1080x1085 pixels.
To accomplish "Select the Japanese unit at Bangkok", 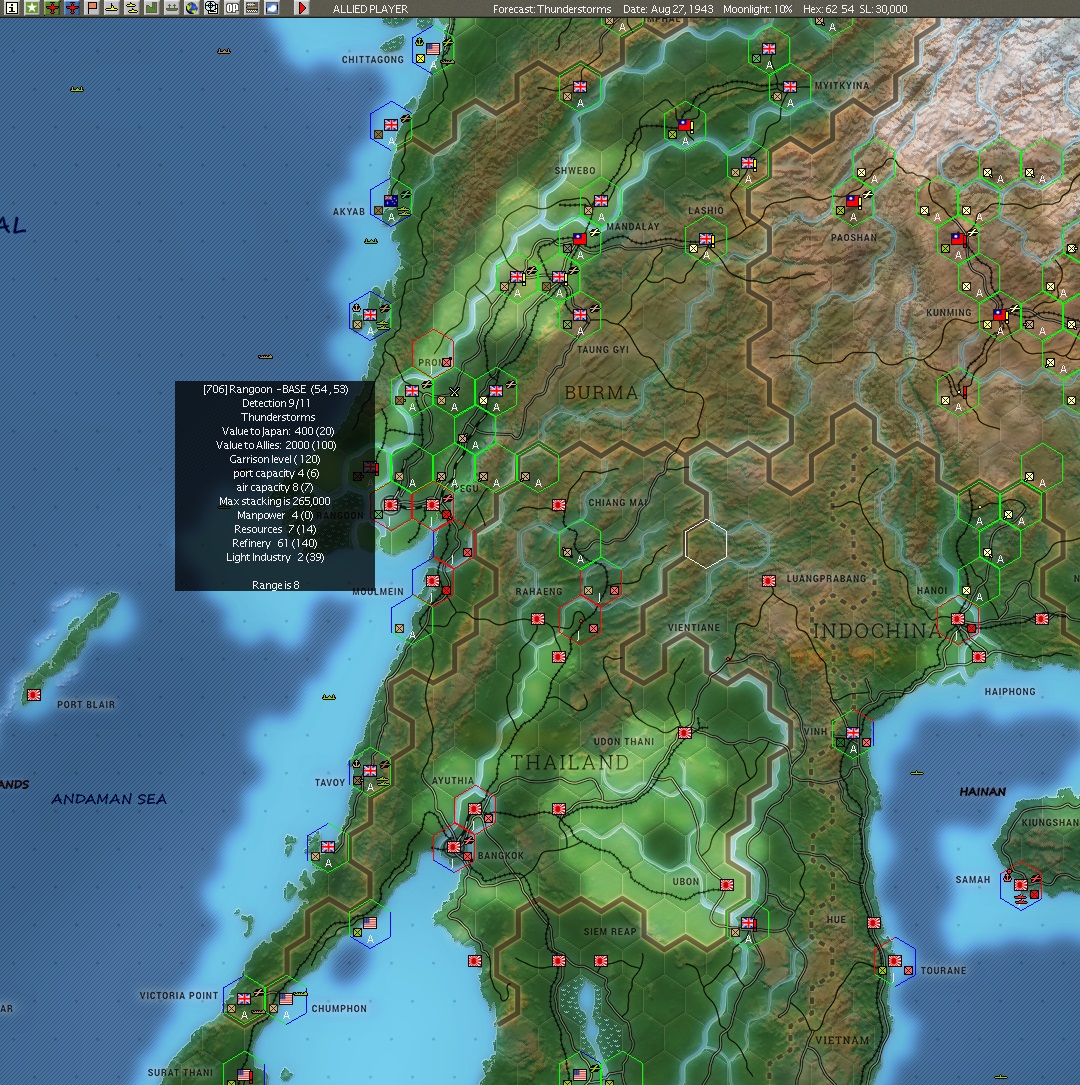I will click(453, 846).
